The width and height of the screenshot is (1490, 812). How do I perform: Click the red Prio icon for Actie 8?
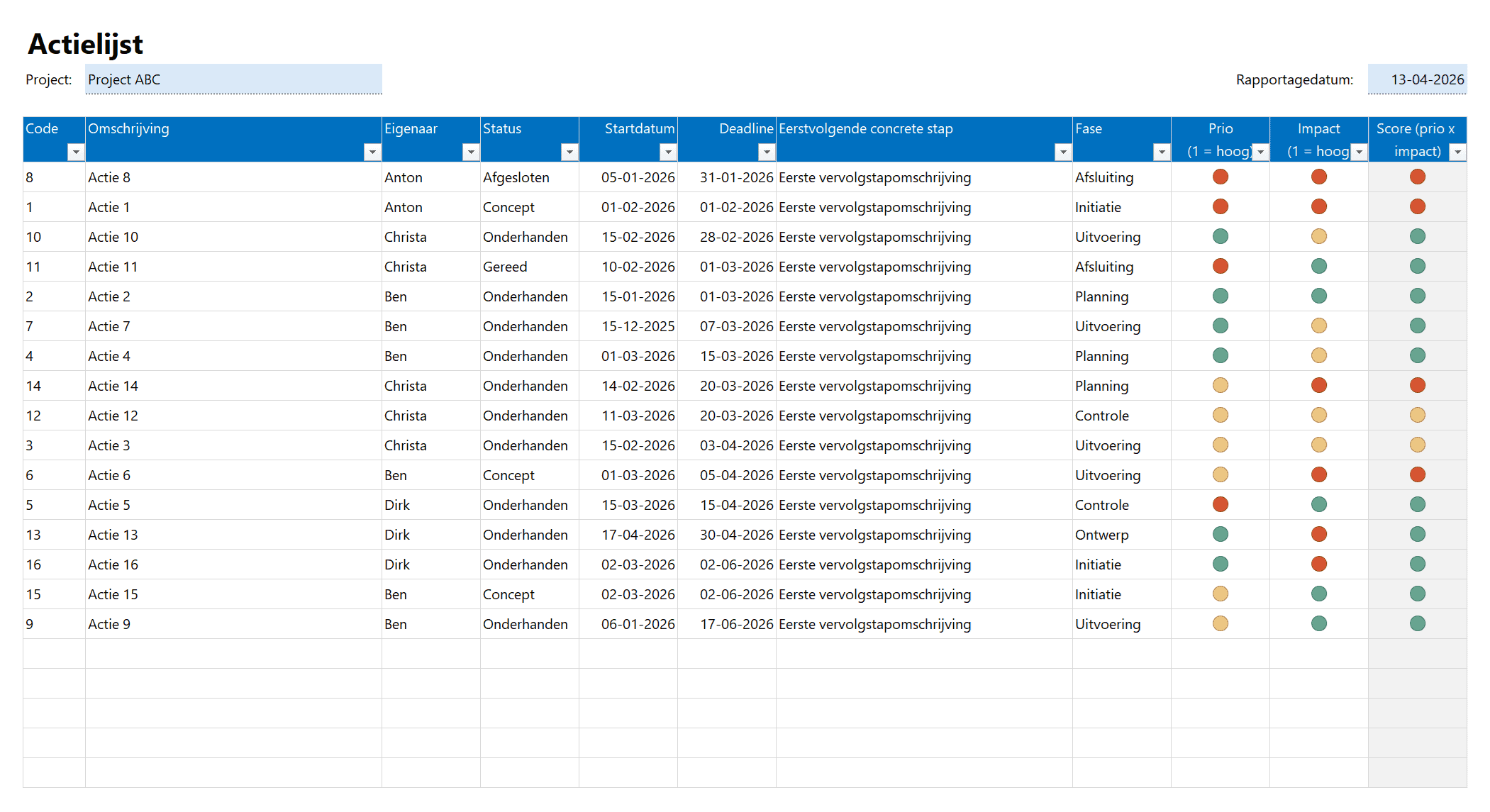click(x=1220, y=177)
